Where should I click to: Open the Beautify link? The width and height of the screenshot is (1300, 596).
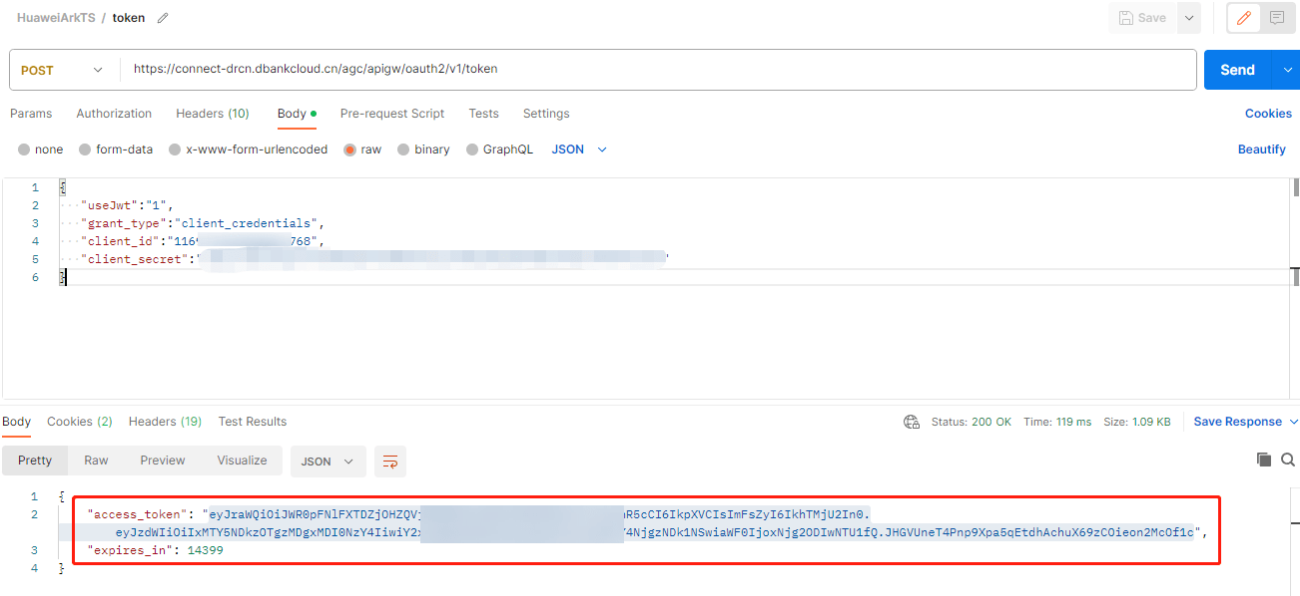point(1261,148)
